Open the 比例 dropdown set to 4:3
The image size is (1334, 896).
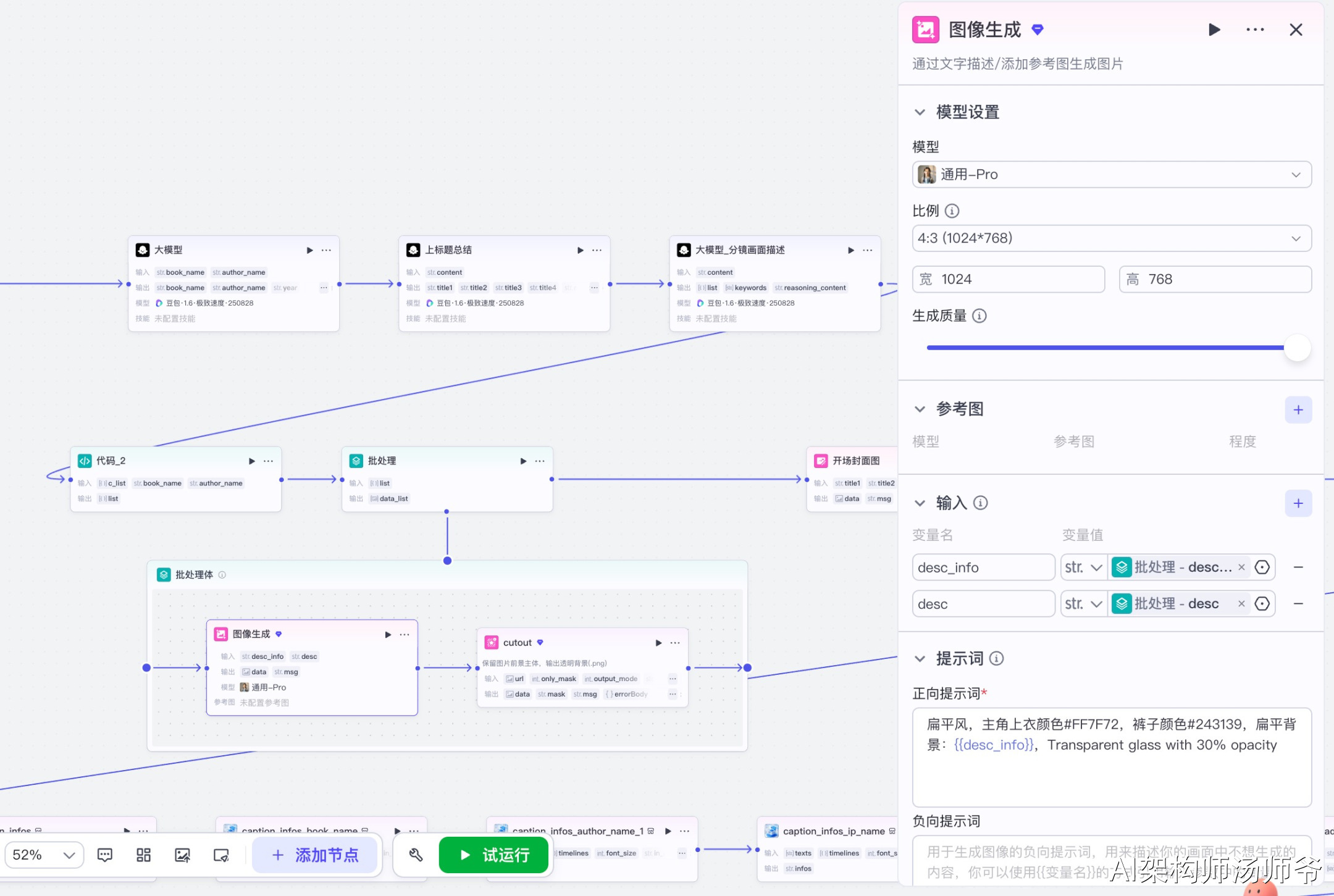tap(1111, 238)
